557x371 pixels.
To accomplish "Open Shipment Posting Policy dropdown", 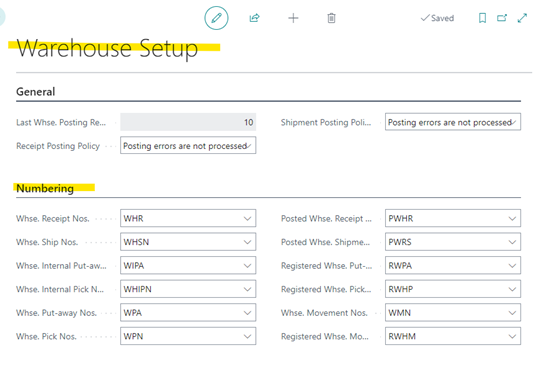I will [453, 122].
